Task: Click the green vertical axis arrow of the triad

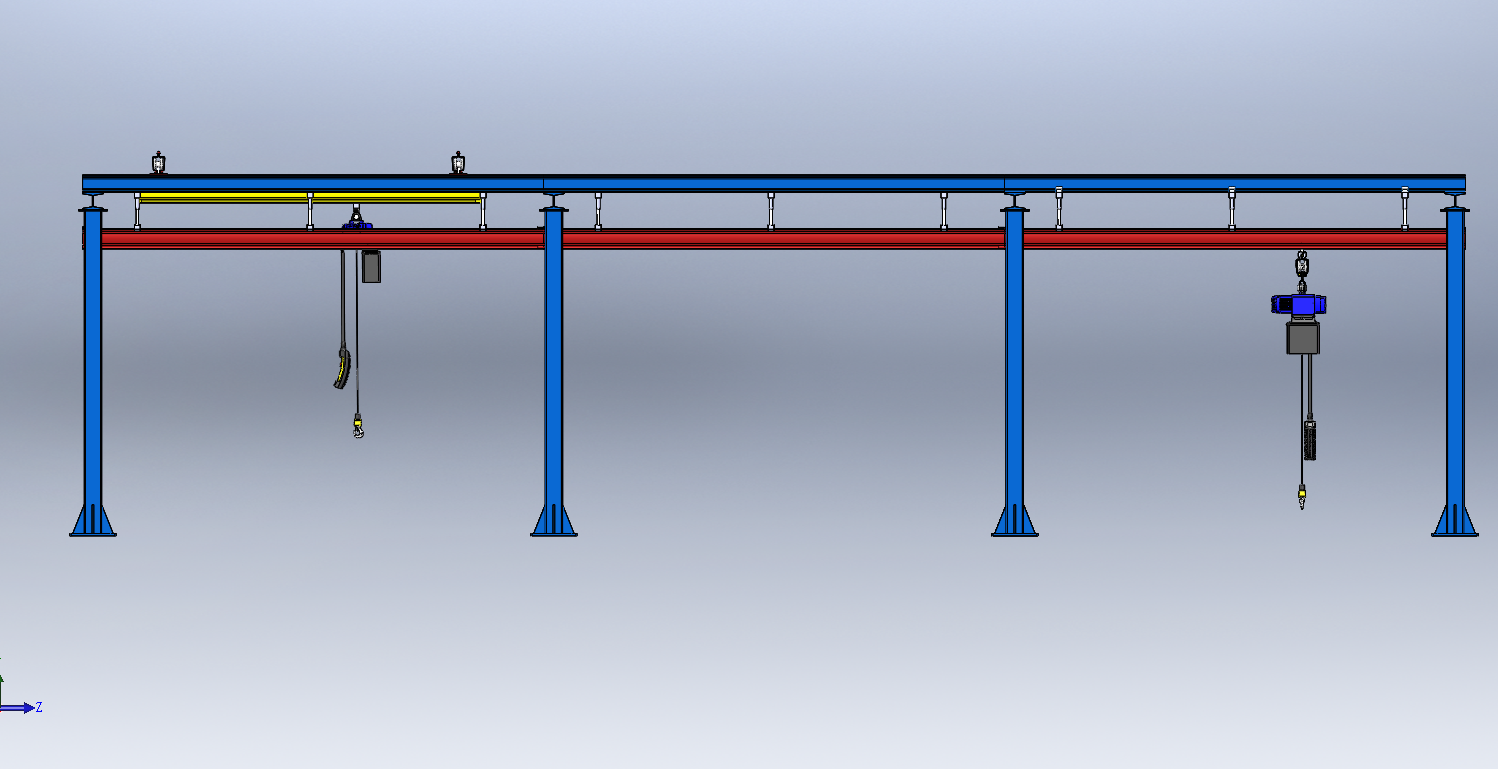Action: click(x=1, y=680)
